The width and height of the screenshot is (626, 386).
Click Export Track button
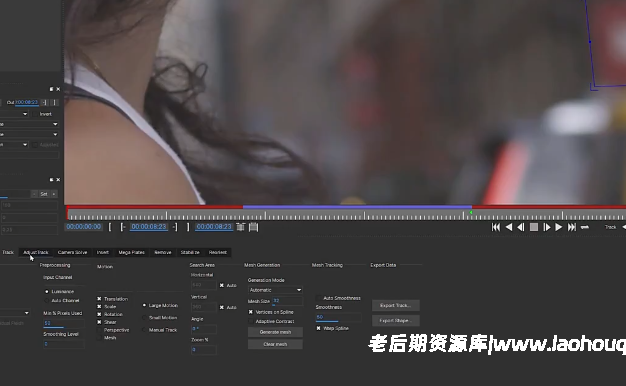click(396, 305)
